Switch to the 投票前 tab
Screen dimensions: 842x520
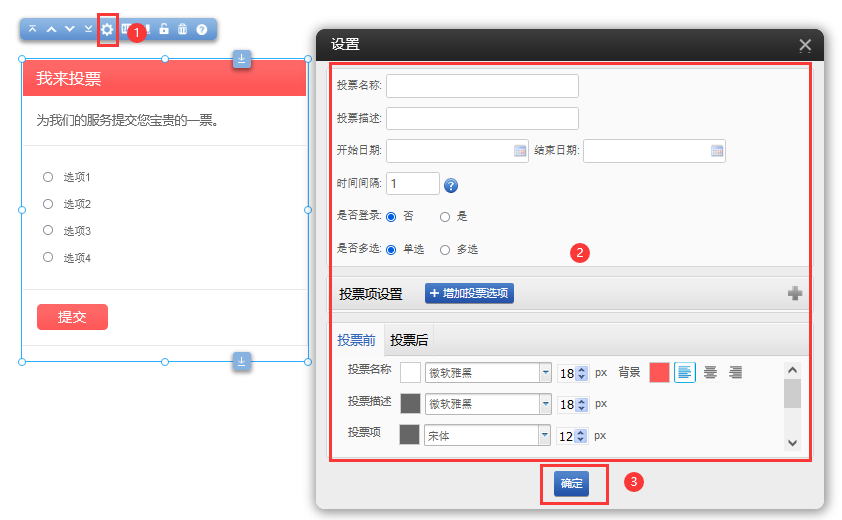pos(356,340)
